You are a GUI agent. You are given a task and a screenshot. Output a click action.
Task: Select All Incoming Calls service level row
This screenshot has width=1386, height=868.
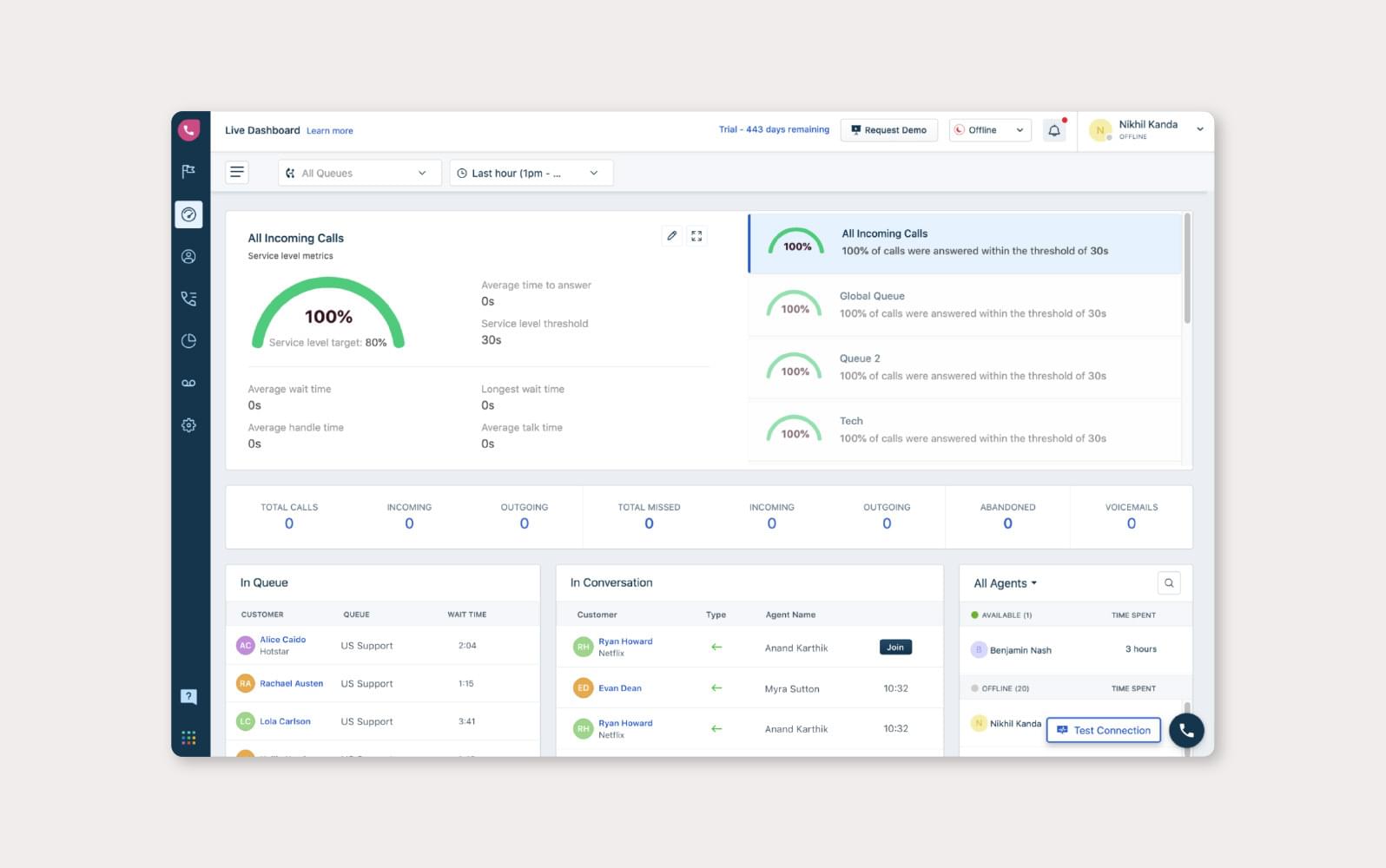[965, 243]
